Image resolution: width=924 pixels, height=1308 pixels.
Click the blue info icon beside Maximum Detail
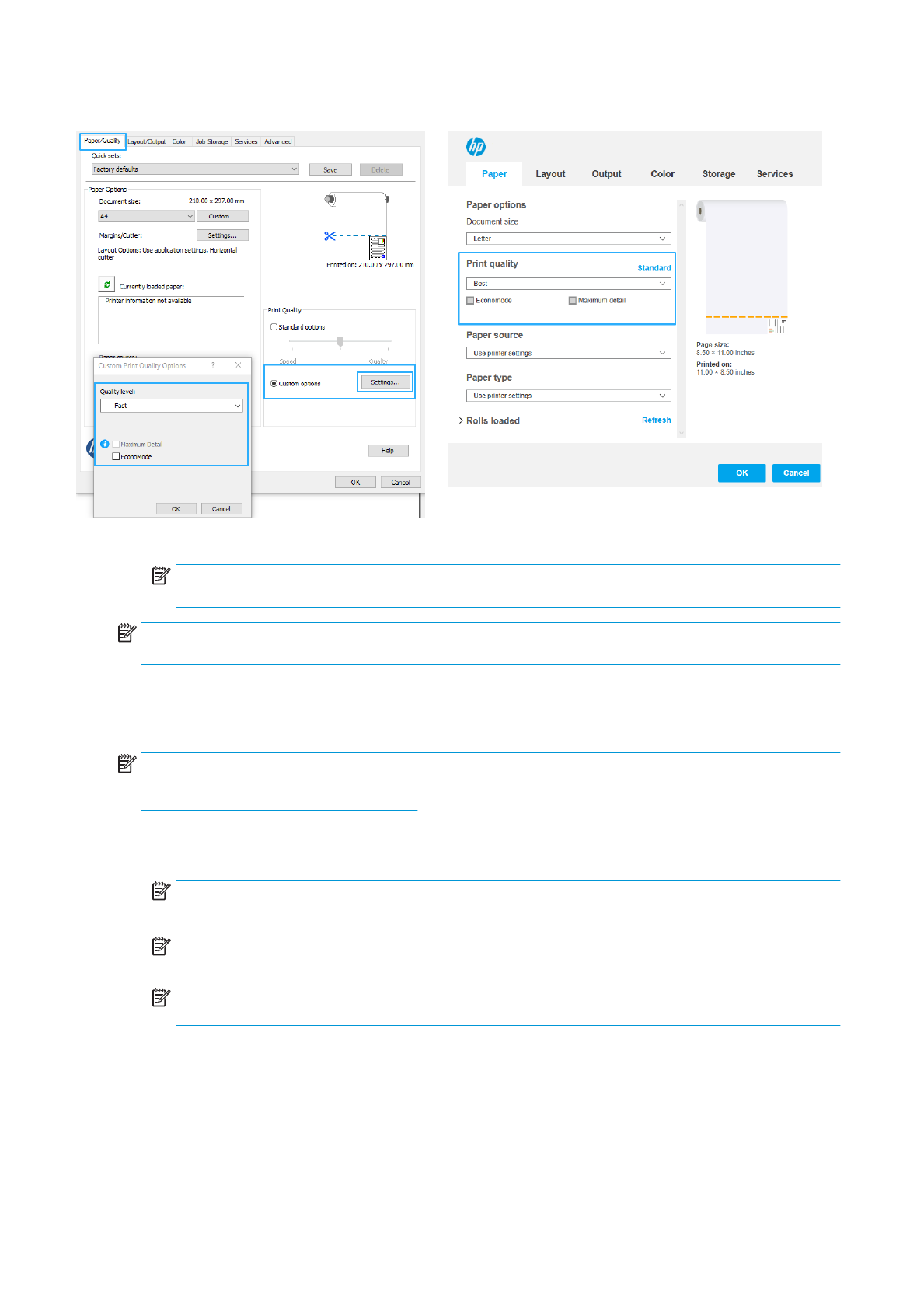pyautogui.click(x=105, y=445)
